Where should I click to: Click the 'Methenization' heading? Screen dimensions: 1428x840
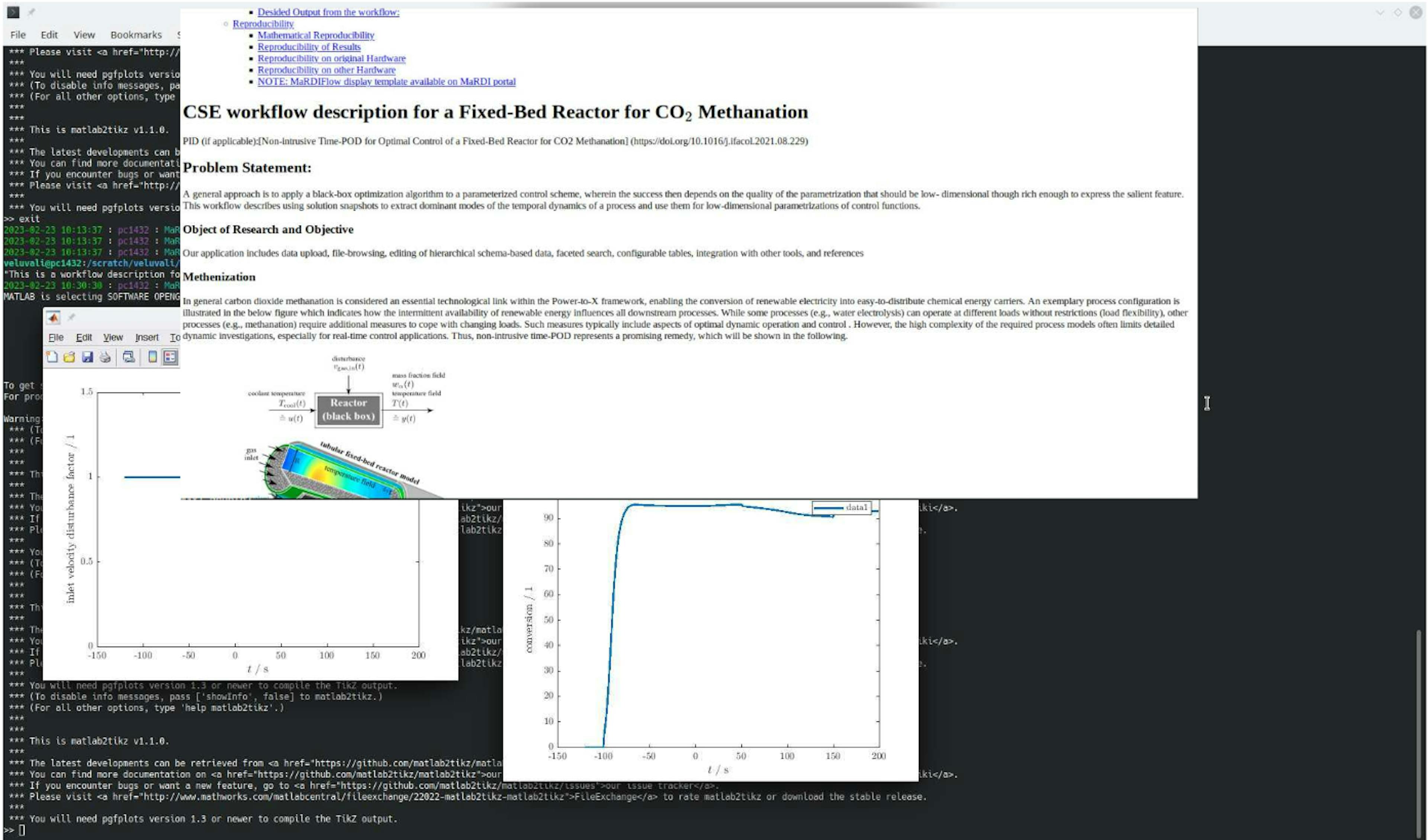click(219, 277)
